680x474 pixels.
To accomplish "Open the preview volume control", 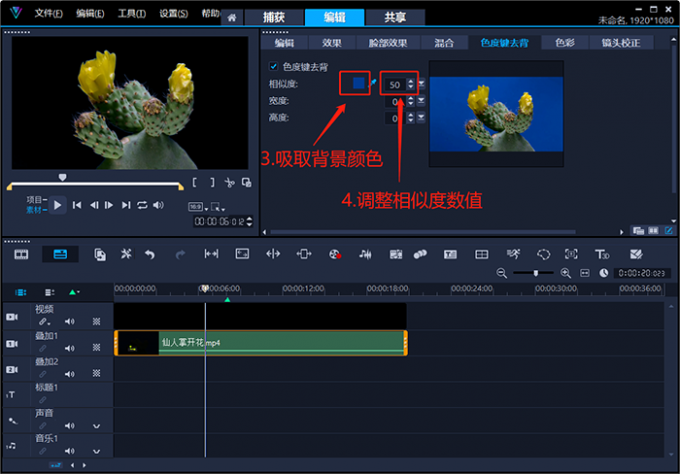I will [x=158, y=205].
